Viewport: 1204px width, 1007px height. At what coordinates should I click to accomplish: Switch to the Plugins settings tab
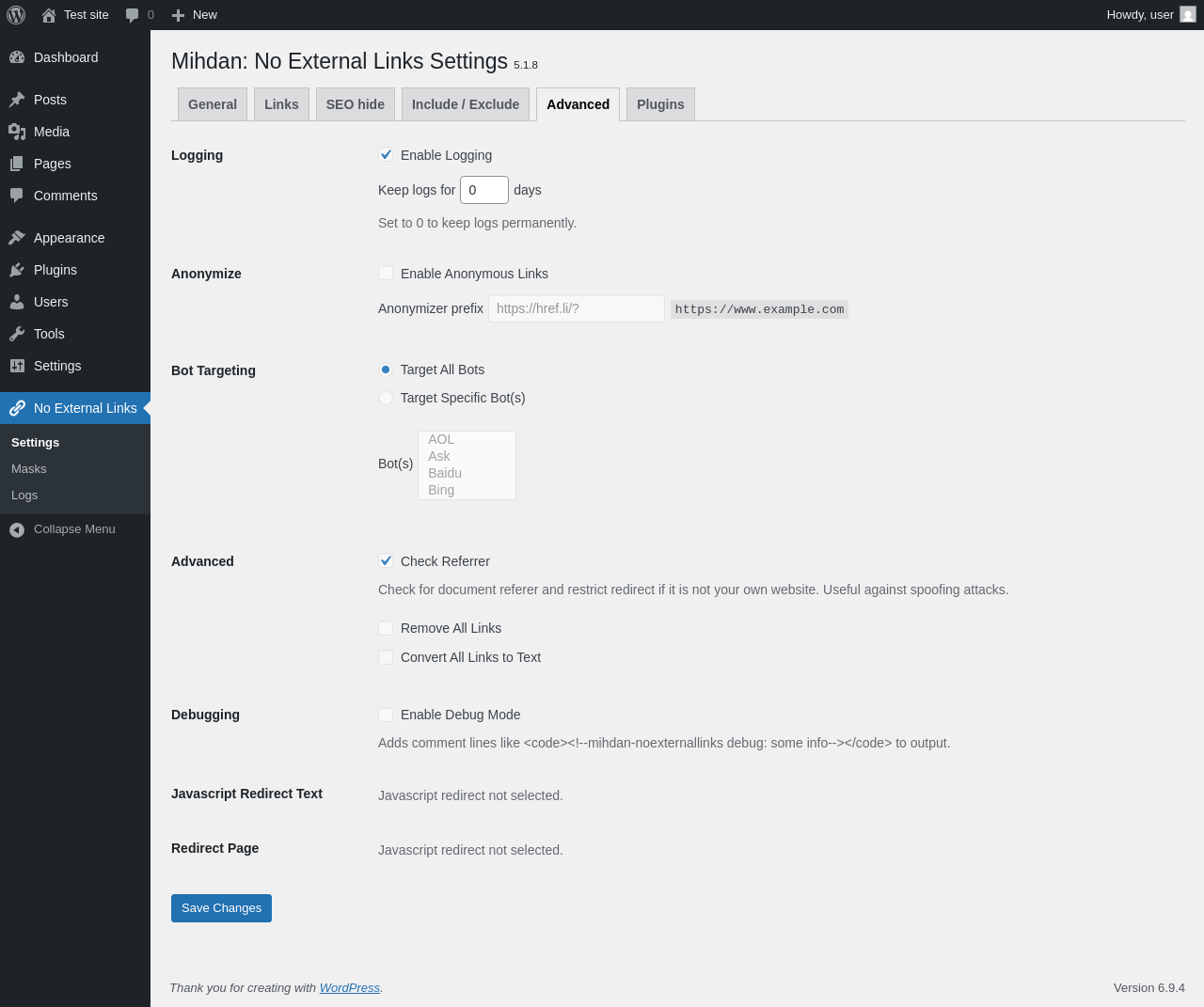tap(660, 104)
